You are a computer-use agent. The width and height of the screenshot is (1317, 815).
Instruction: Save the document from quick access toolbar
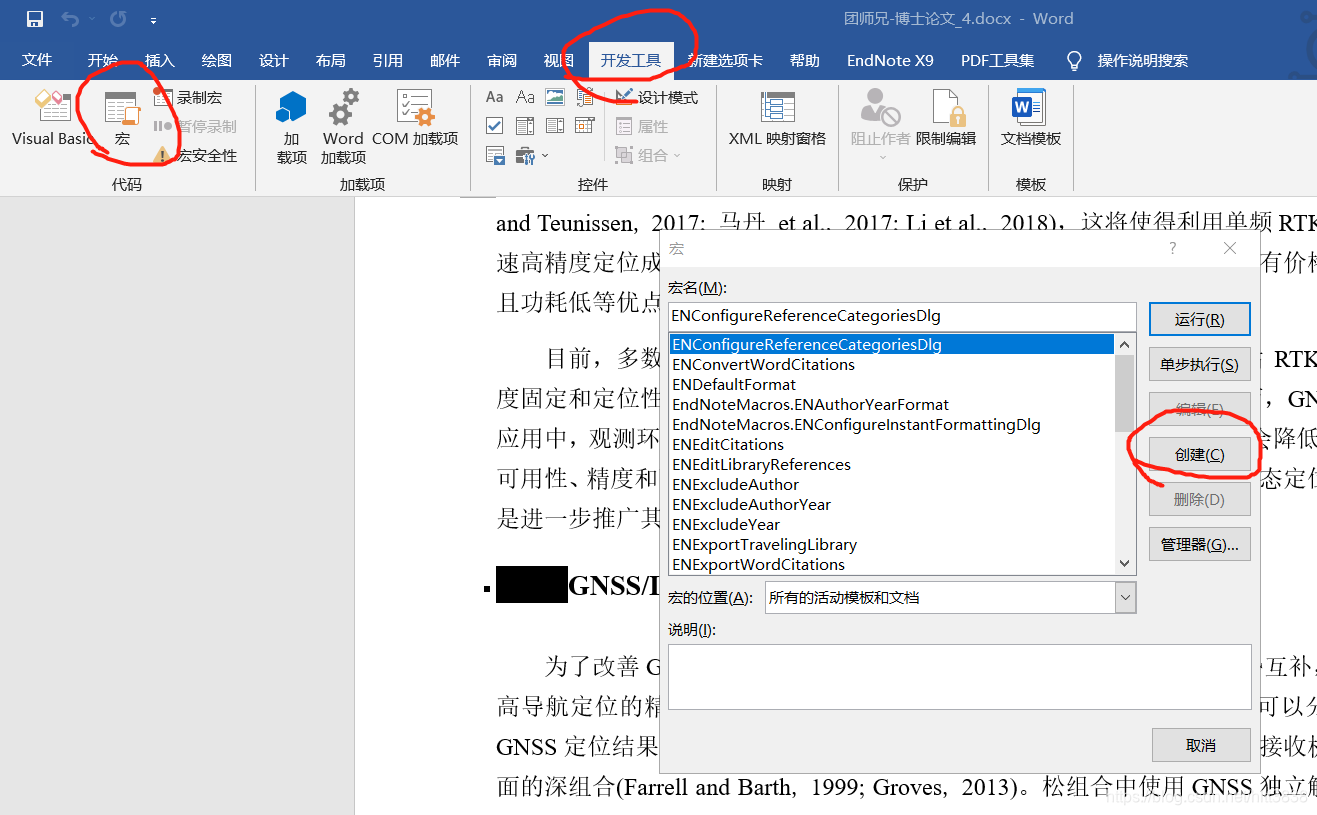click(x=35, y=19)
